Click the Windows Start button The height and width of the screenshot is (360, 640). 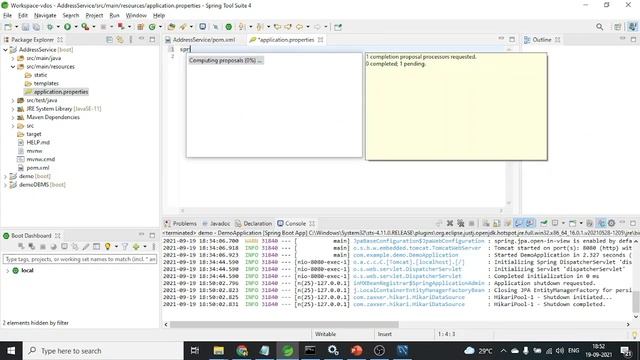click(x=11, y=351)
